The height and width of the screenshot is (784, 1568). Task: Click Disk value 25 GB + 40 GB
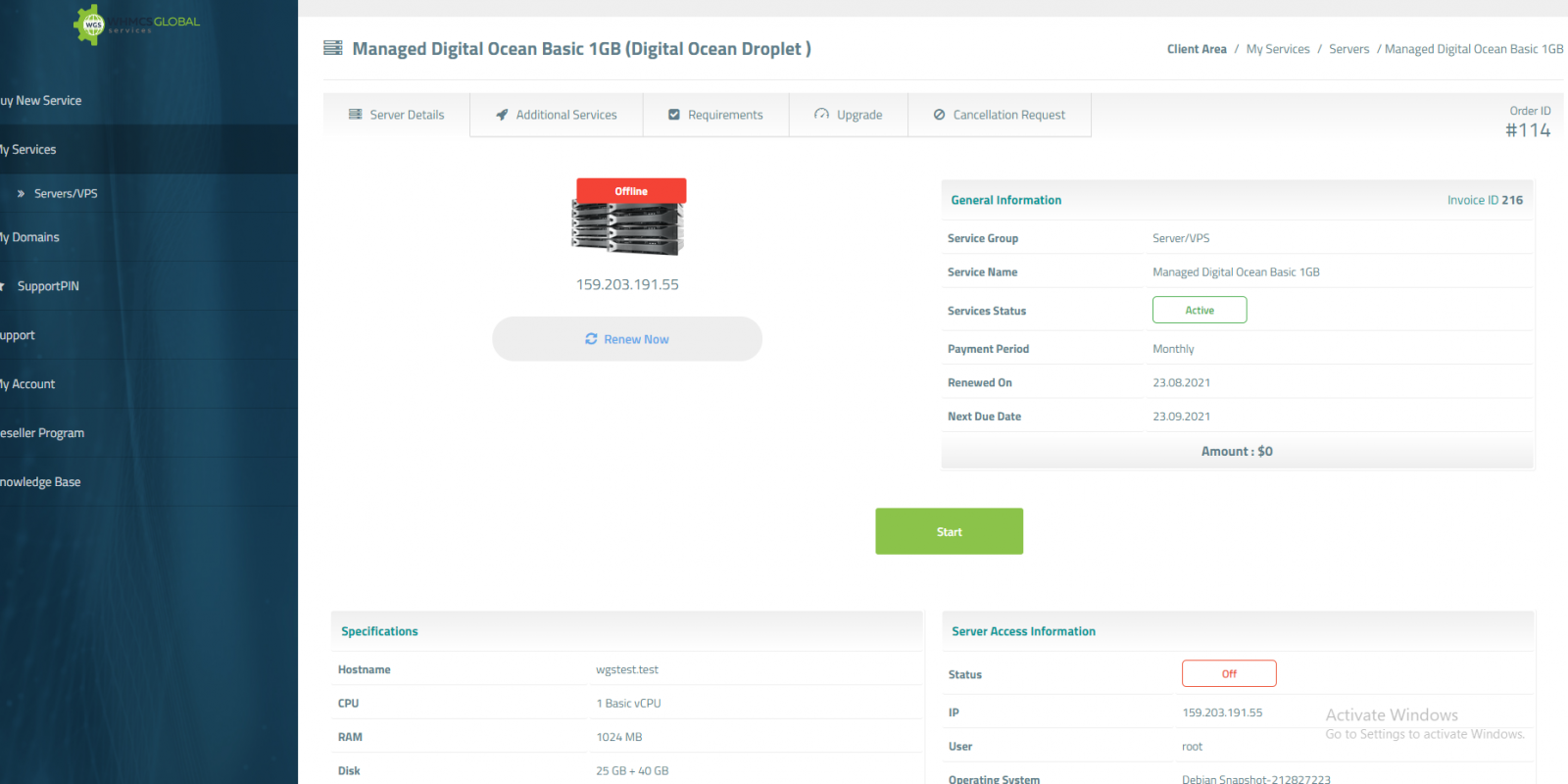(632, 771)
